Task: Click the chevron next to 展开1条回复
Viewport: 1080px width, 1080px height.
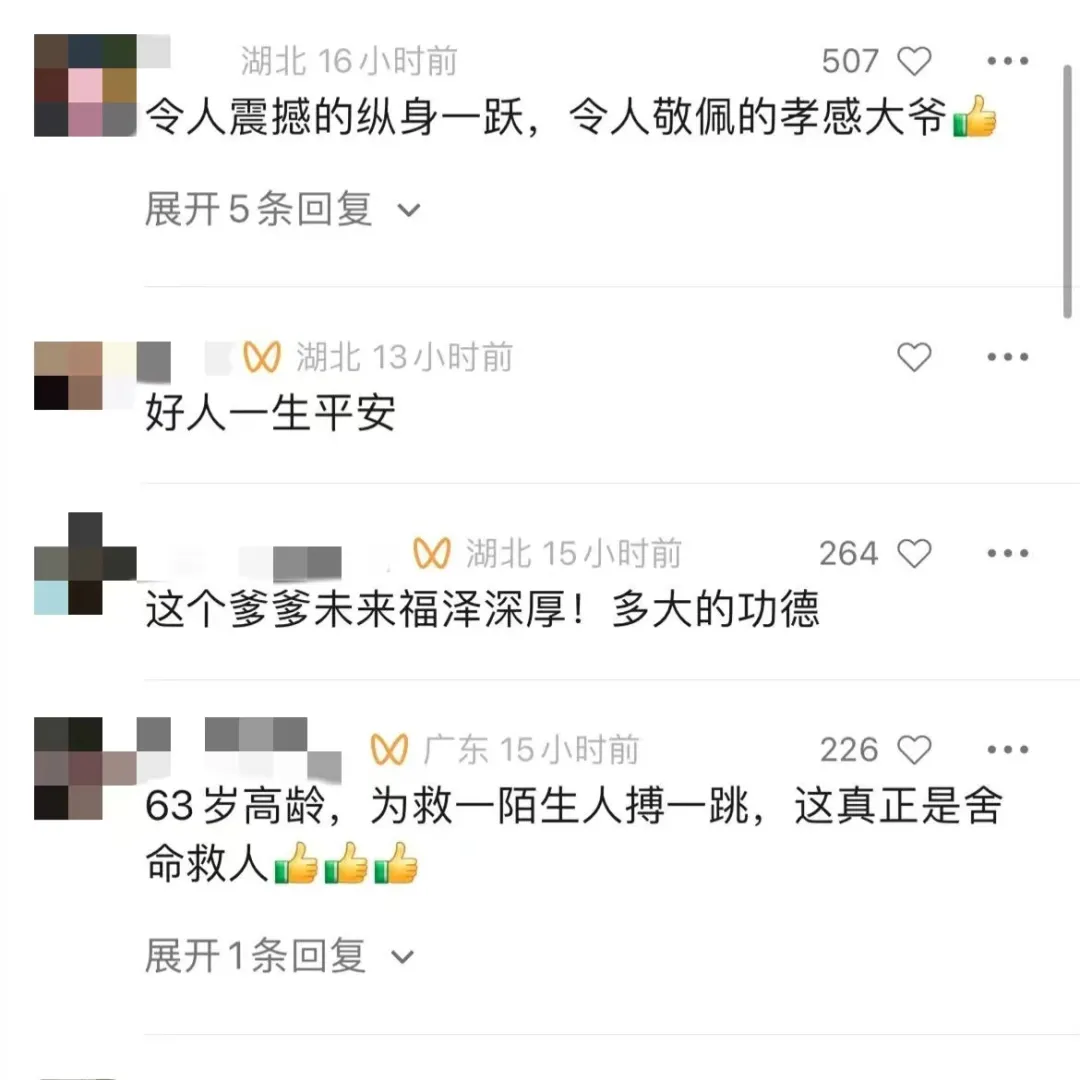Action: point(402,957)
